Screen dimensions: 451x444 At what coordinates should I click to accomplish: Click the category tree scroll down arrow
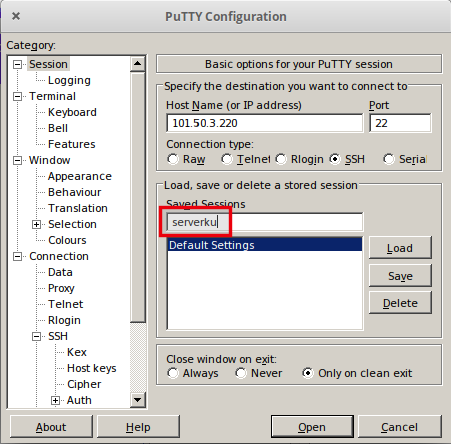[138, 399]
